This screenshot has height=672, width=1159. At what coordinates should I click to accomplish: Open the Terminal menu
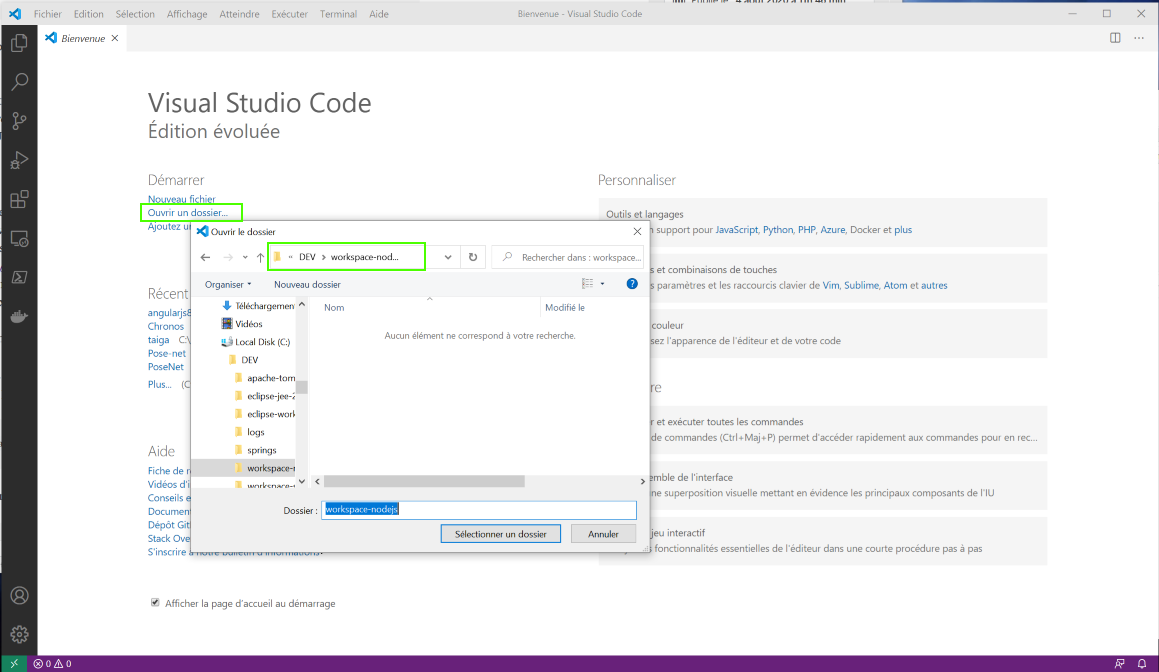tap(339, 14)
